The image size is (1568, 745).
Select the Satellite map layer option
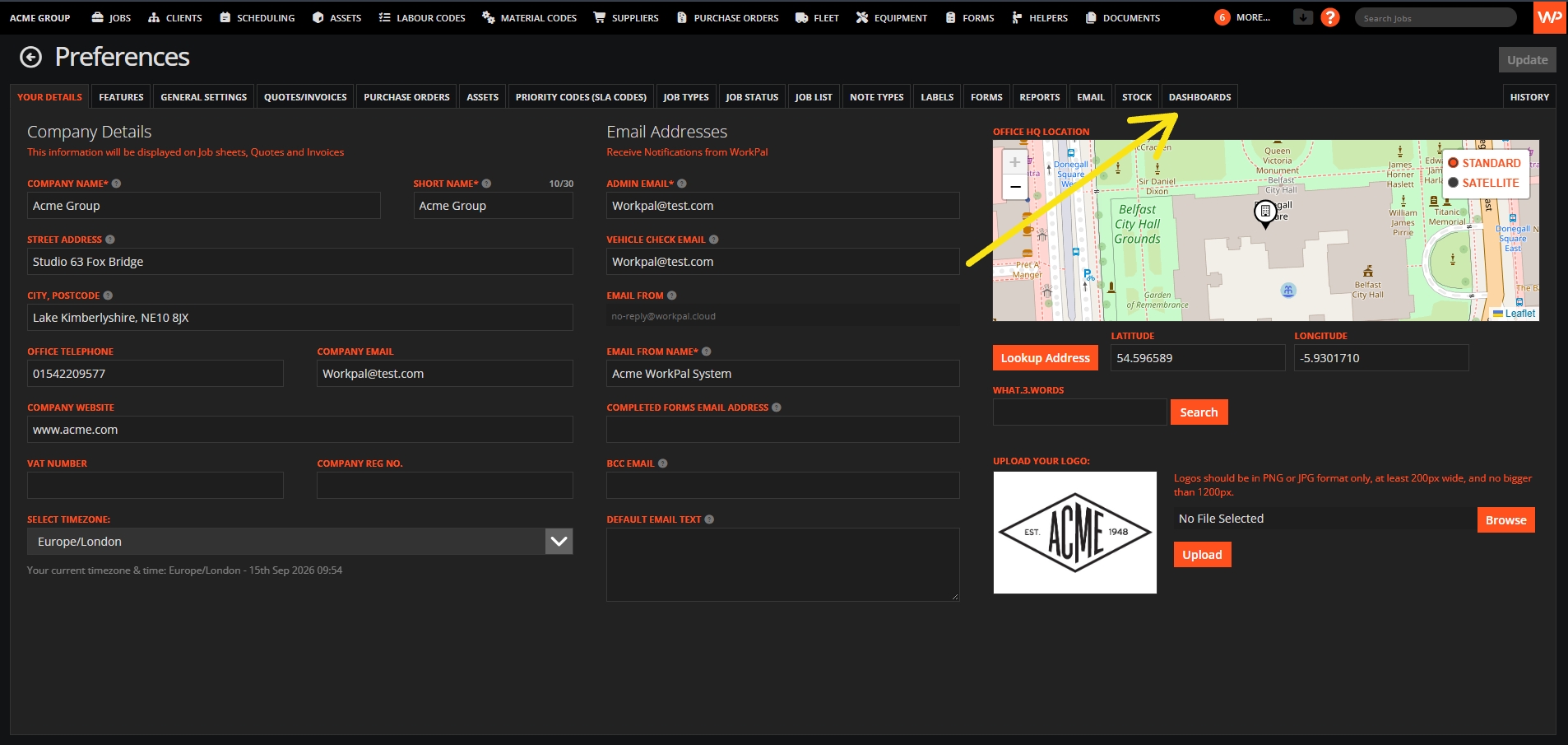point(1484,183)
